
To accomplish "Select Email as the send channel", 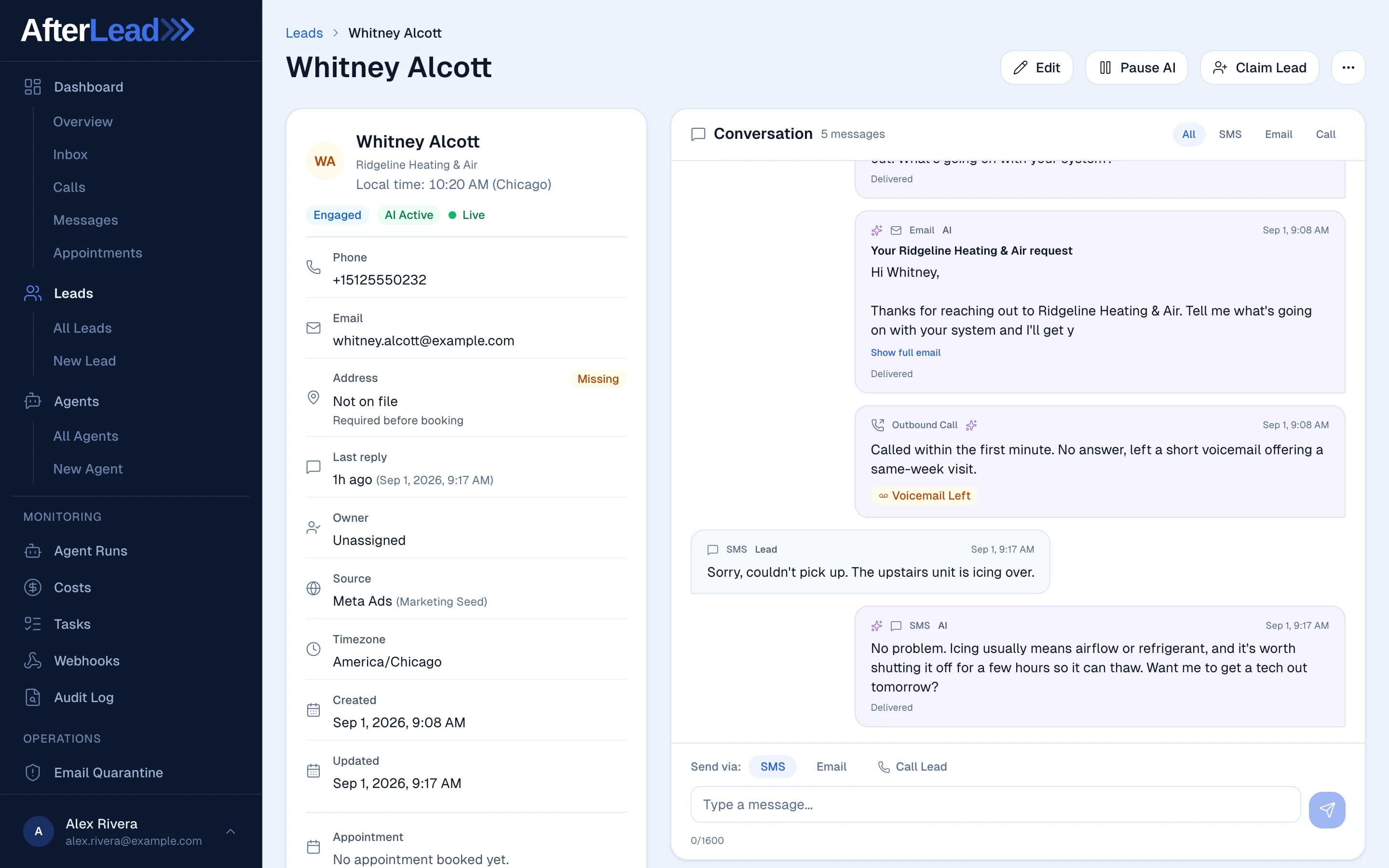I will coord(831,766).
